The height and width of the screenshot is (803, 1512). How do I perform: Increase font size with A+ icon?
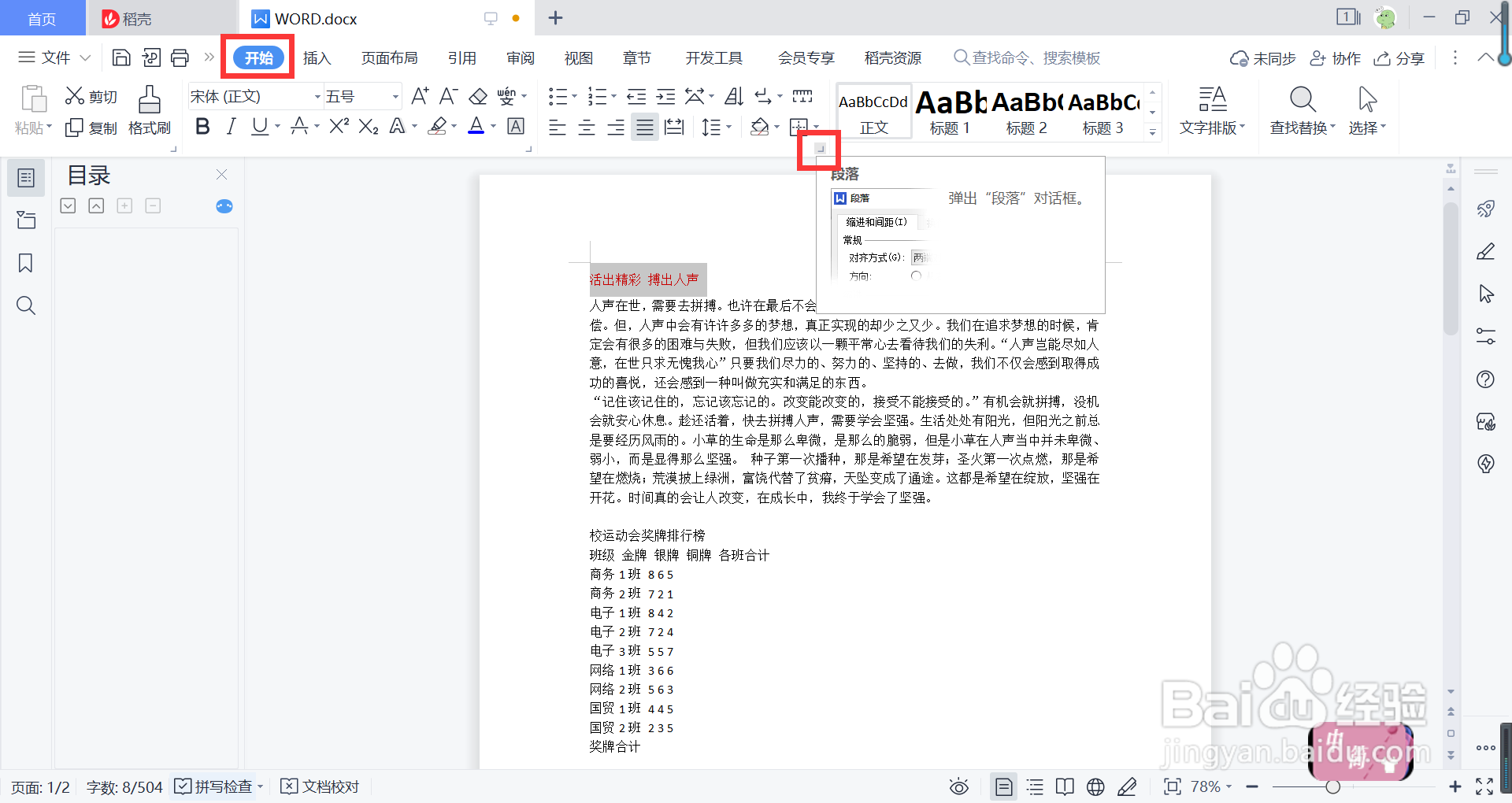click(x=420, y=96)
